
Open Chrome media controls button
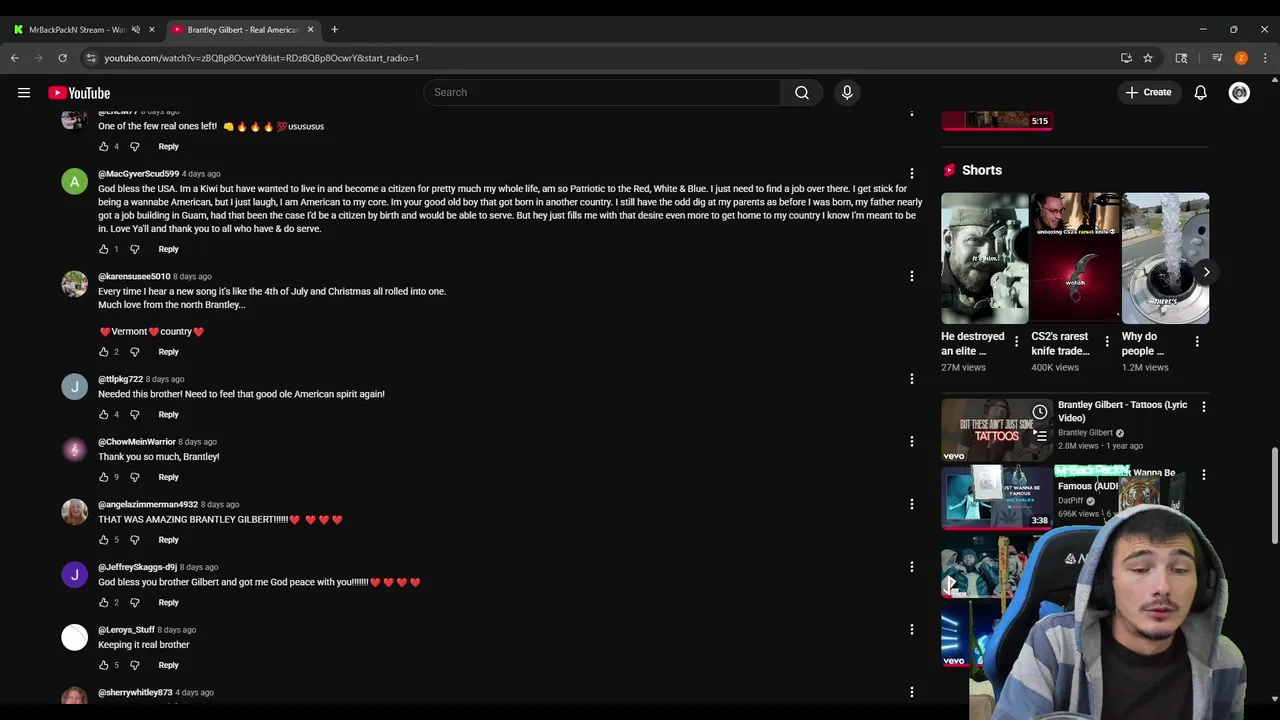(1217, 58)
